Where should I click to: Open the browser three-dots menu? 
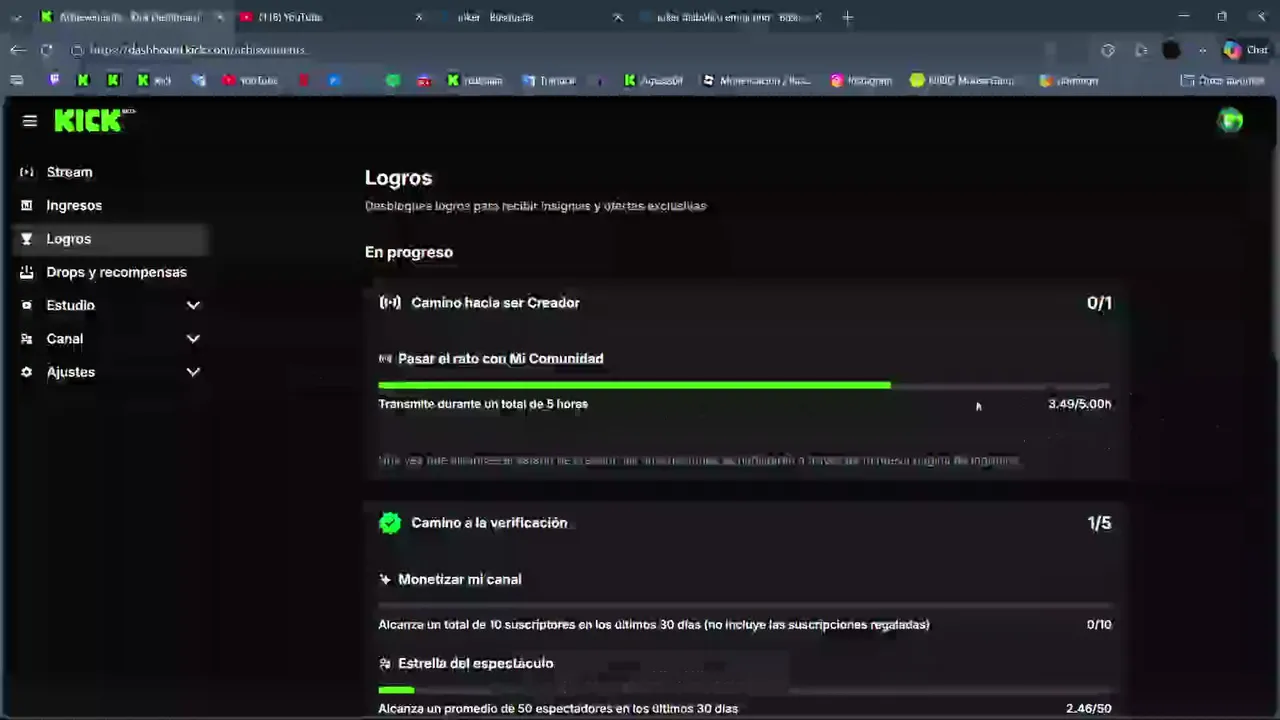coord(1202,49)
